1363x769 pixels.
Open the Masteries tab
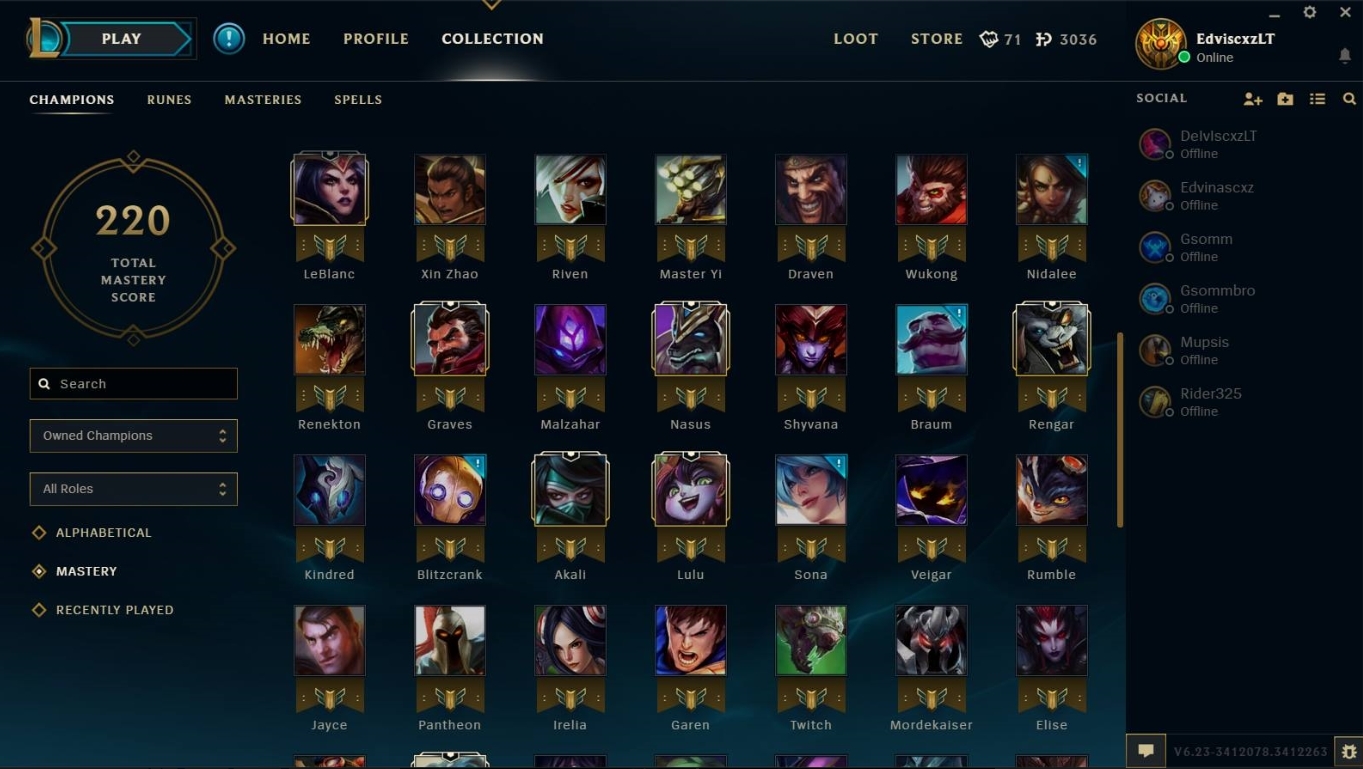coord(263,100)
